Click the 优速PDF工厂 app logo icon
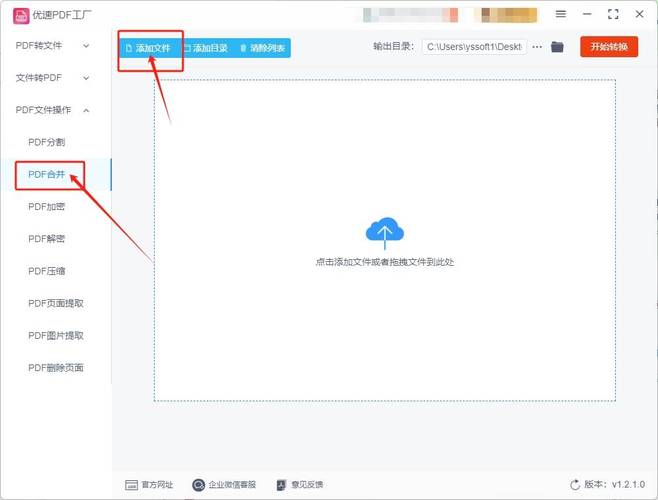 (x=20, y=15)
